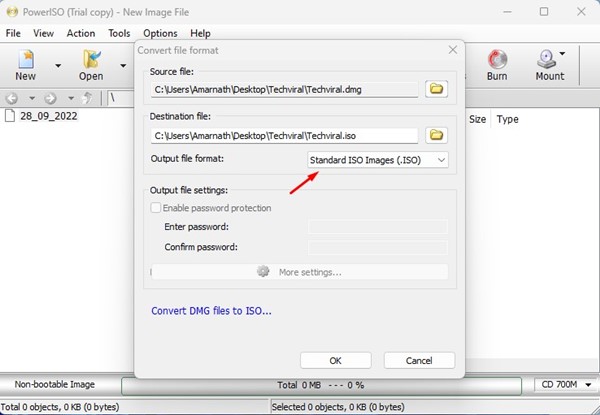600x415 pixels.
Task: Browse for the destination file folder icon
Action: coord(437,135)
